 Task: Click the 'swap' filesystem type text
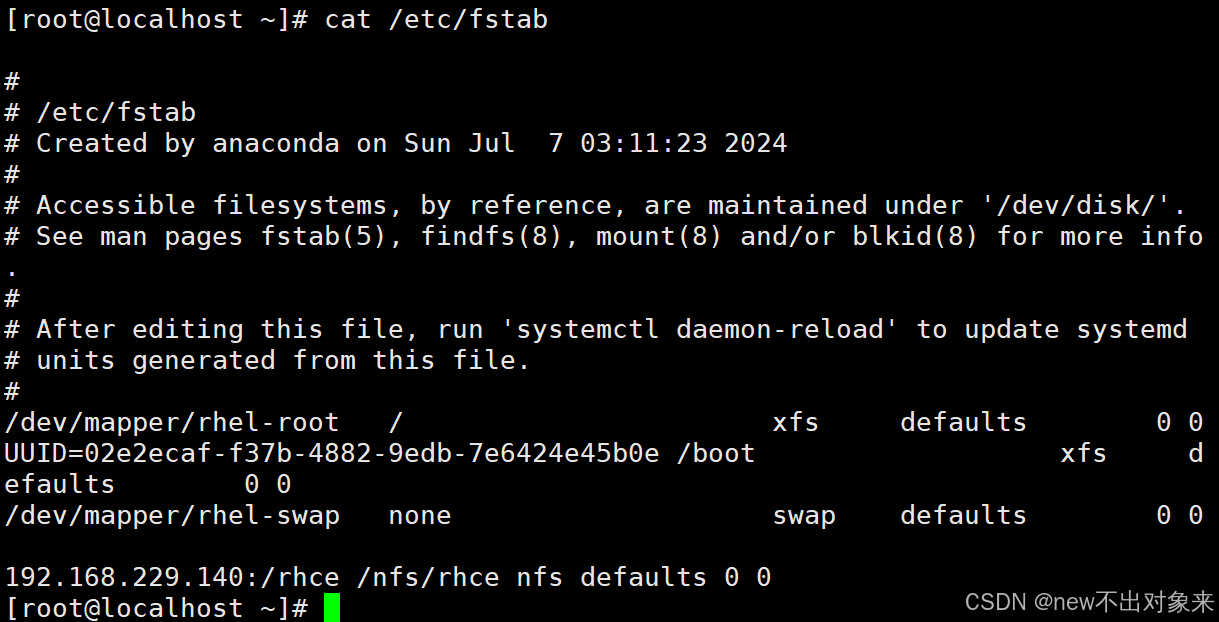click(803, 515)
